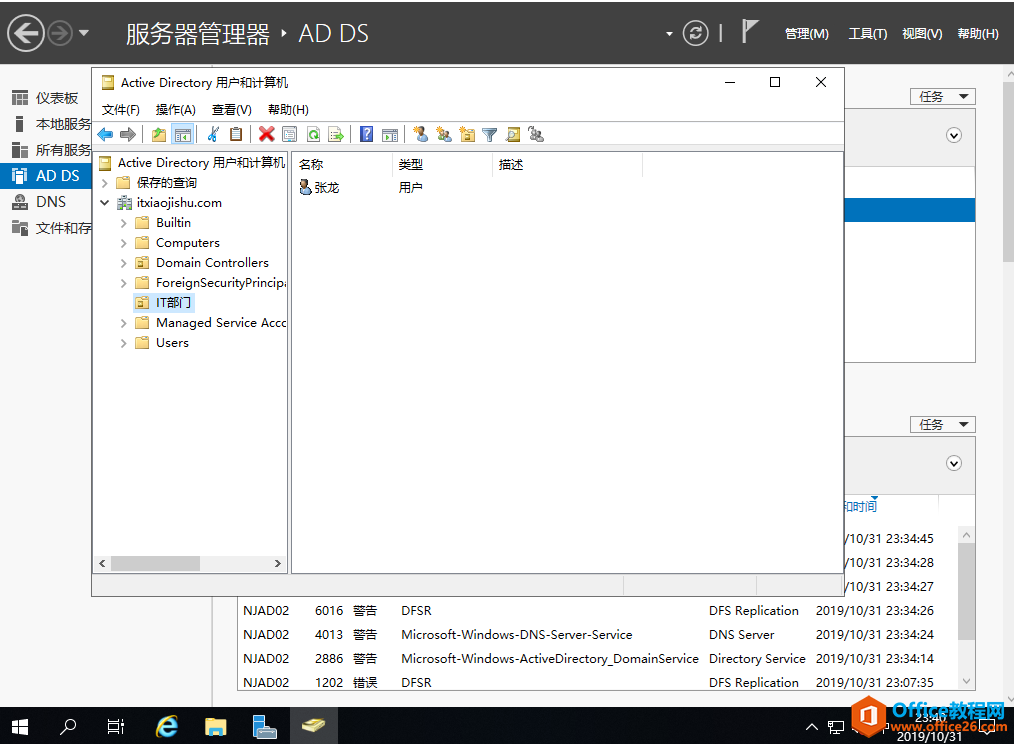The height and width of the screenshot is (744, 1014).
Task: Expand the Builtin container
Action: click(124, 223)
